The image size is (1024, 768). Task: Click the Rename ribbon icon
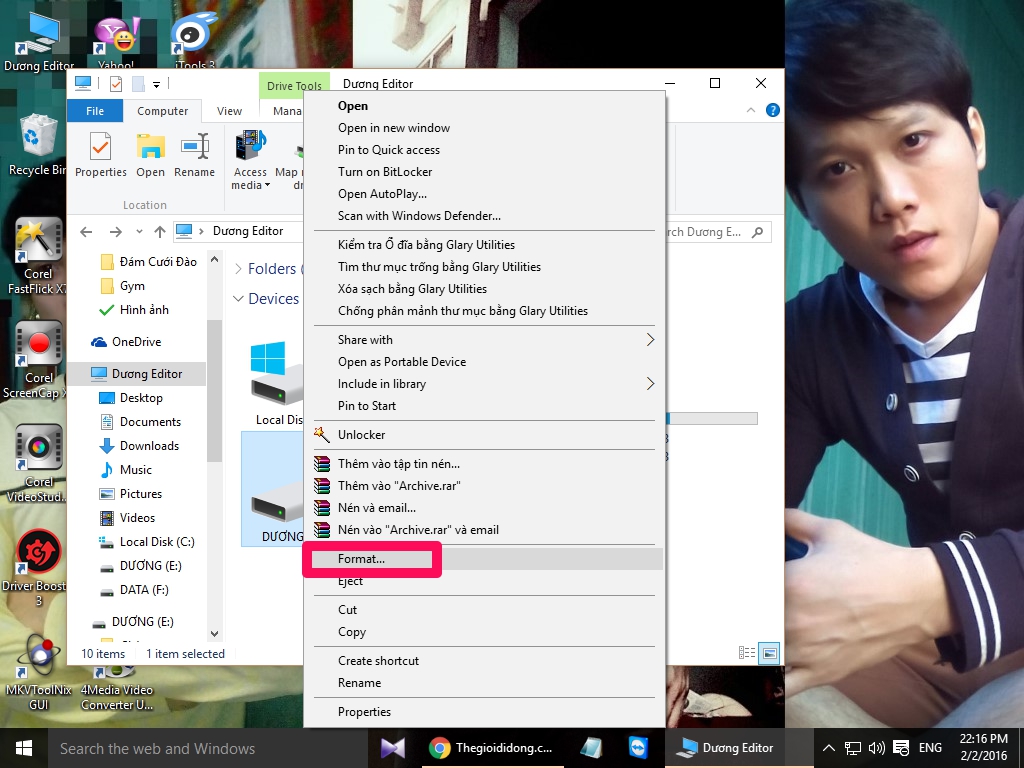click(x=194, y=155)
